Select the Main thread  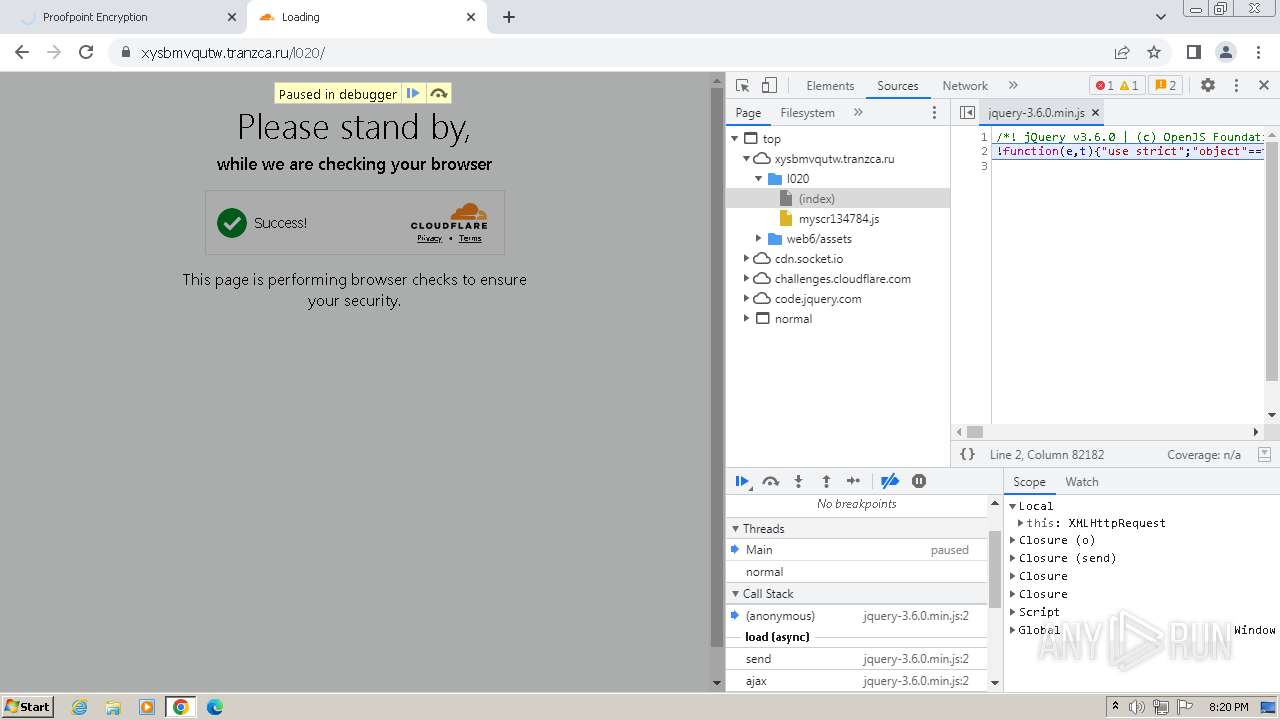pos(857,550)
